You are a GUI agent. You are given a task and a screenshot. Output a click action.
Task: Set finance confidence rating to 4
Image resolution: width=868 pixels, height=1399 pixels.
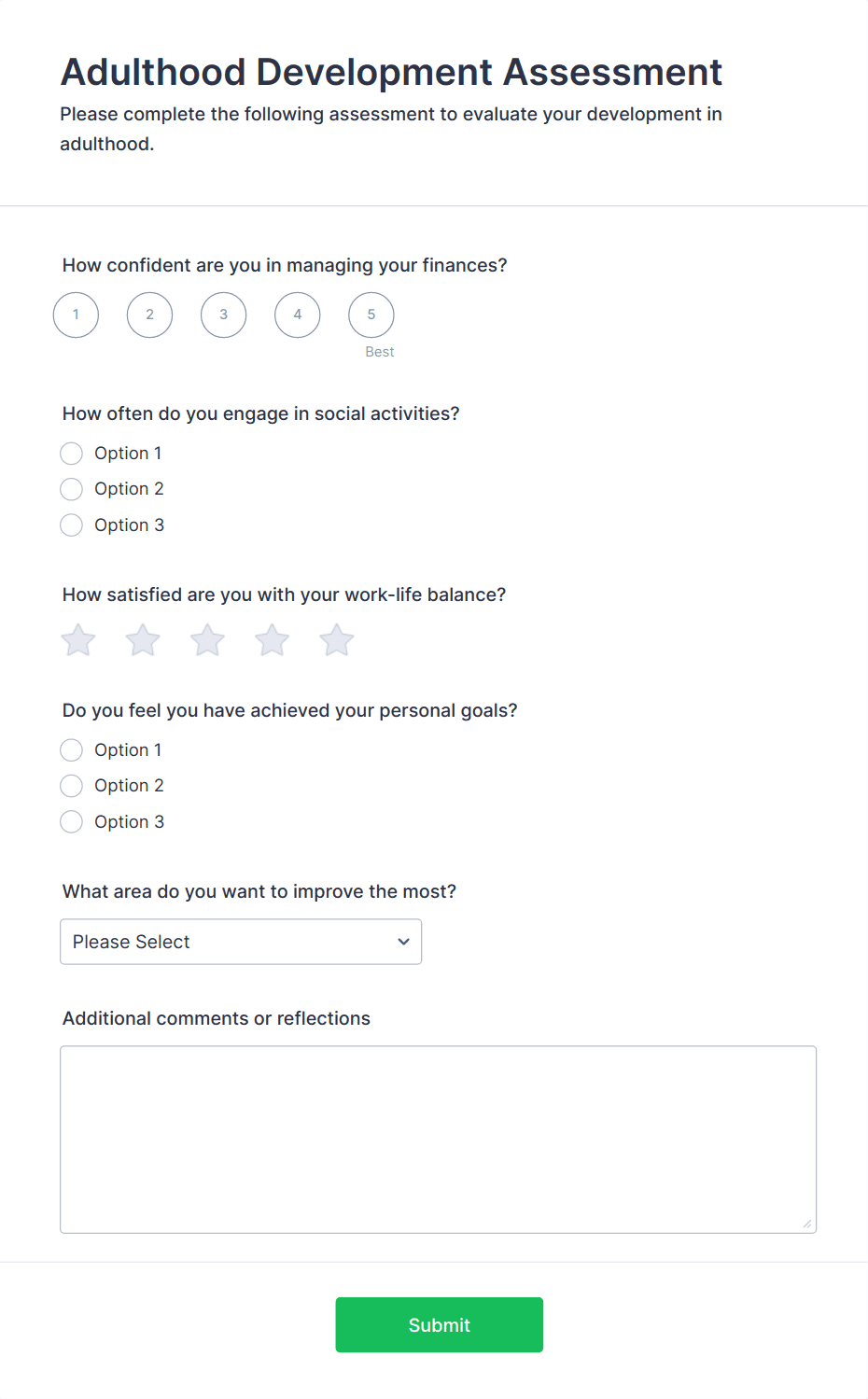[298, 315]
